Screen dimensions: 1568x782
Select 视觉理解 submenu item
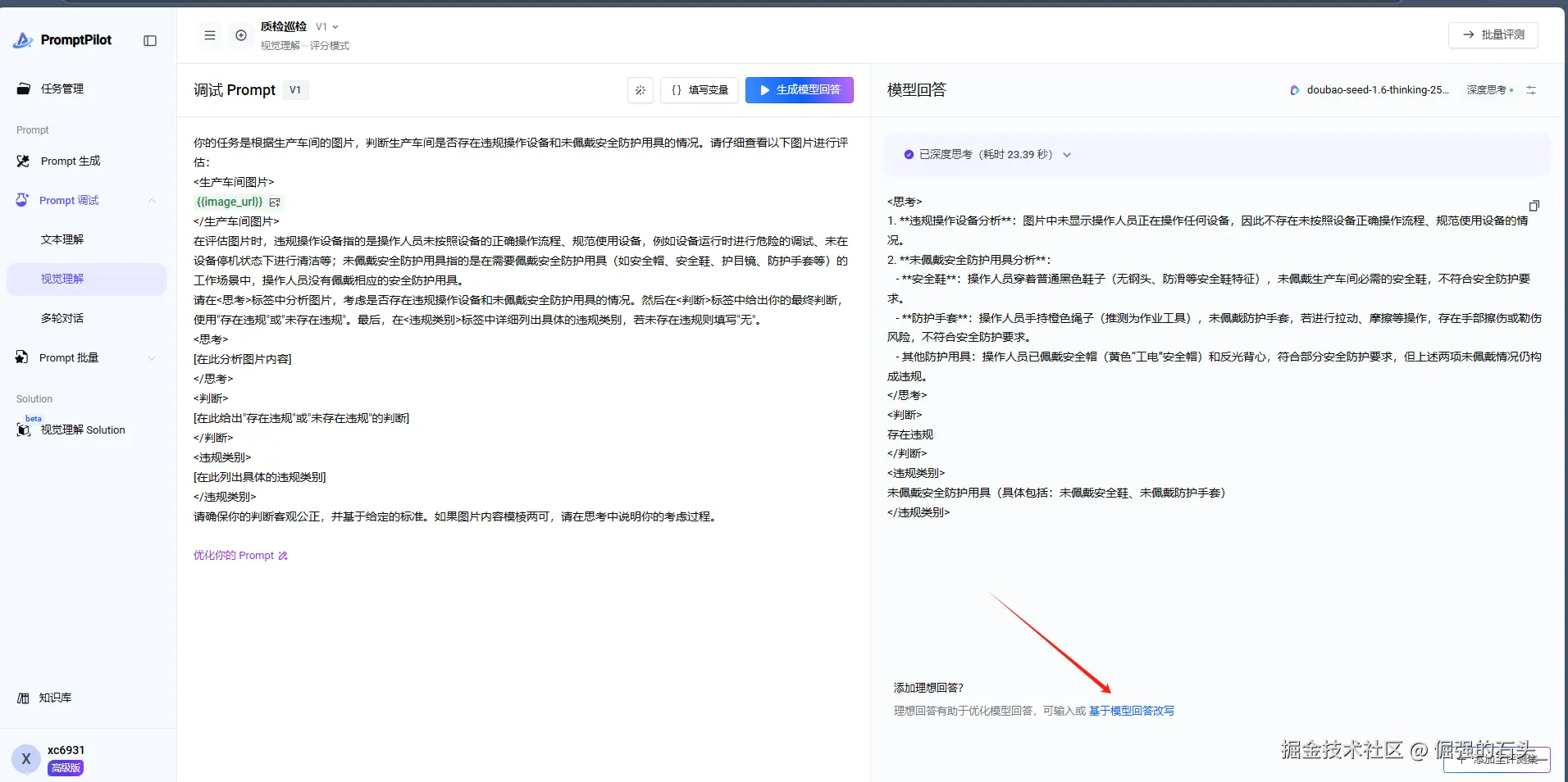87,279
